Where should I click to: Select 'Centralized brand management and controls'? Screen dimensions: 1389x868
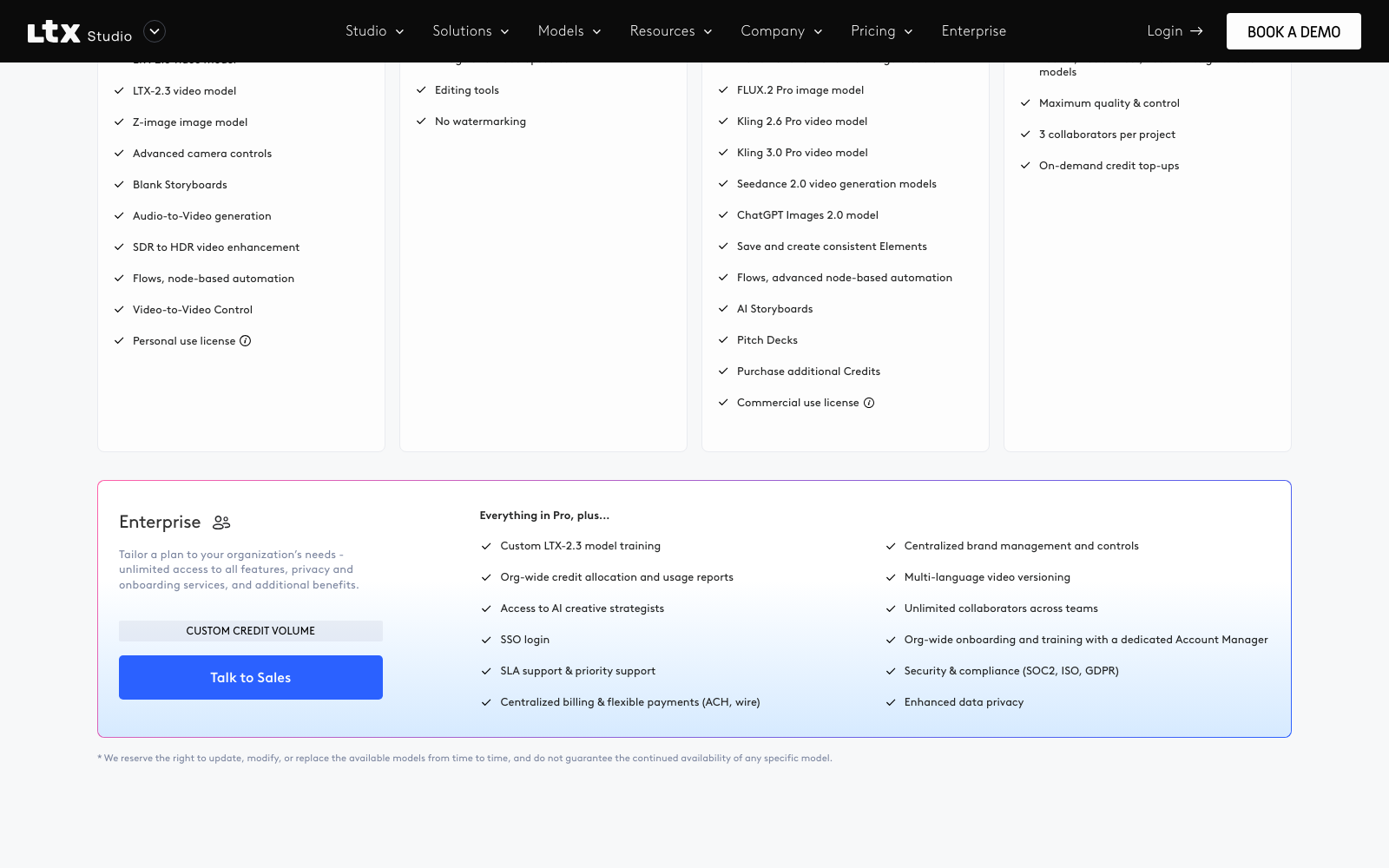coord(1022,546)
